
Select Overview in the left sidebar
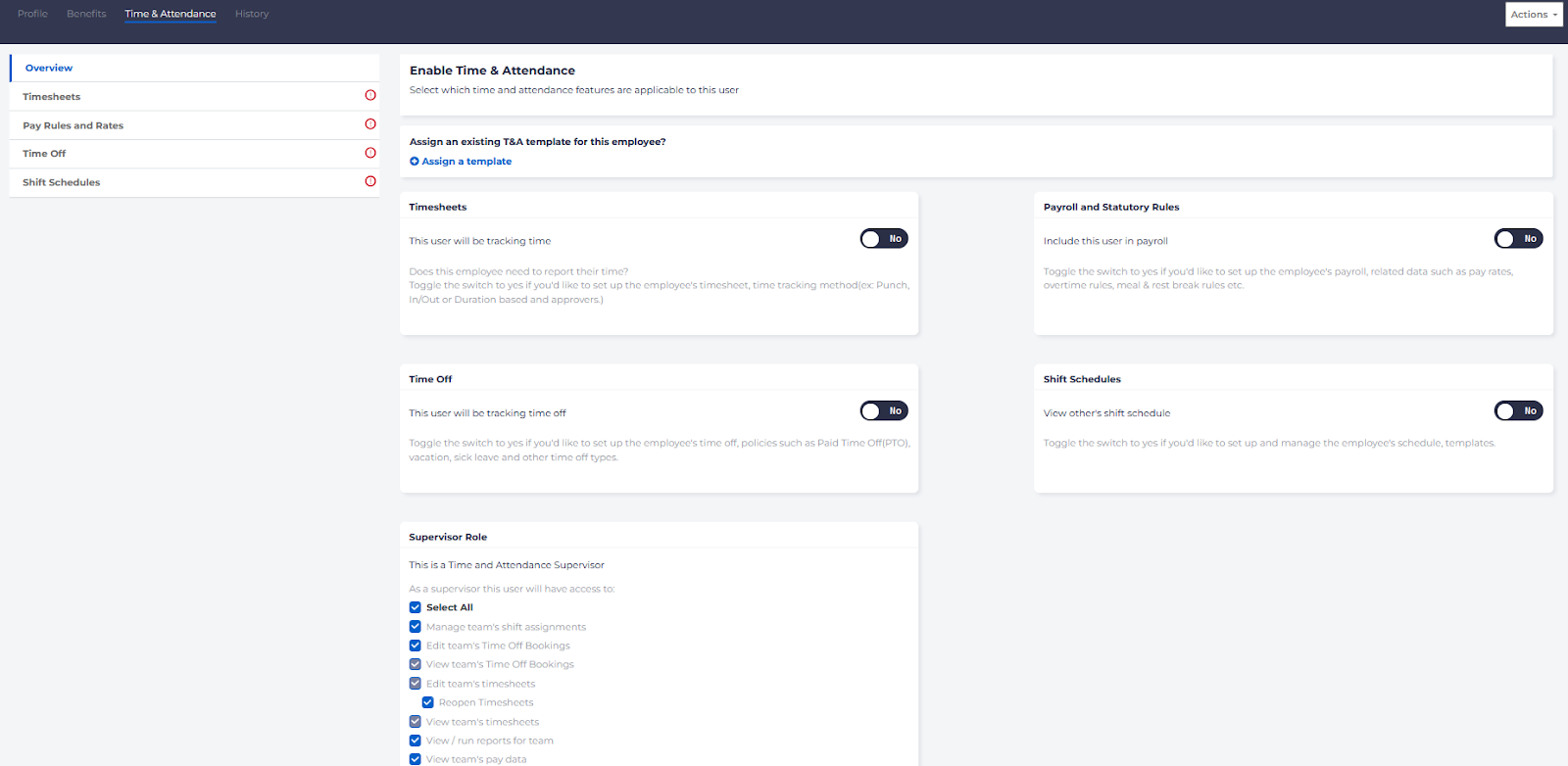click(49, 68)
